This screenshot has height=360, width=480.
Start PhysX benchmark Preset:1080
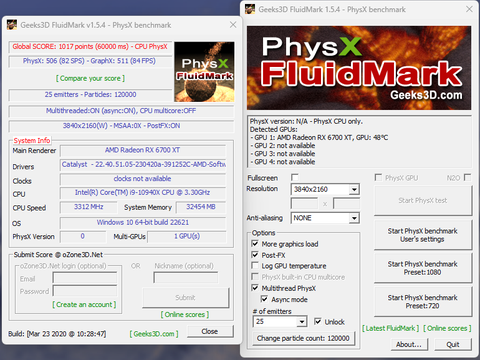[423, 268]
